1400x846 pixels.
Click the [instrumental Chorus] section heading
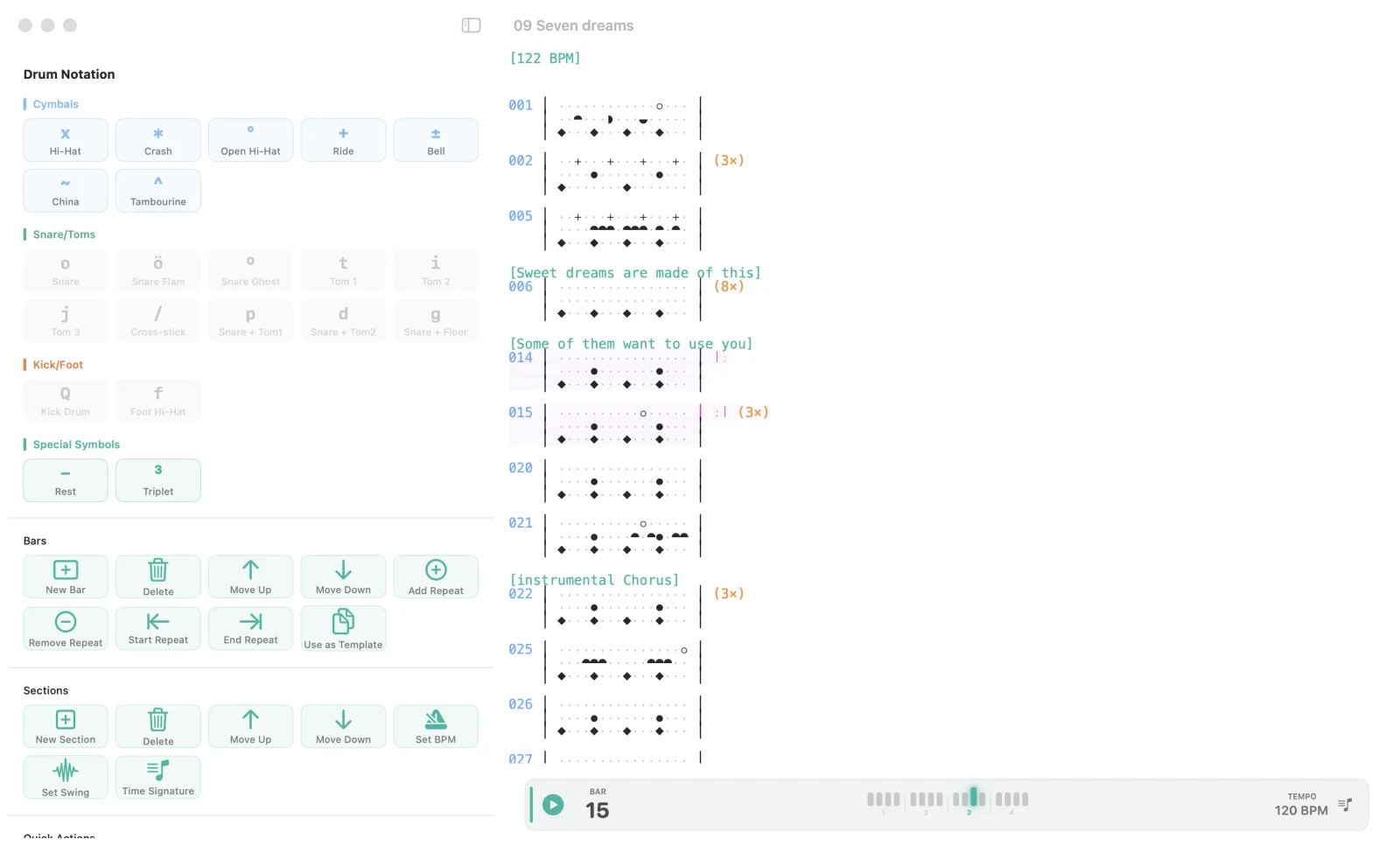pos(594,579)
